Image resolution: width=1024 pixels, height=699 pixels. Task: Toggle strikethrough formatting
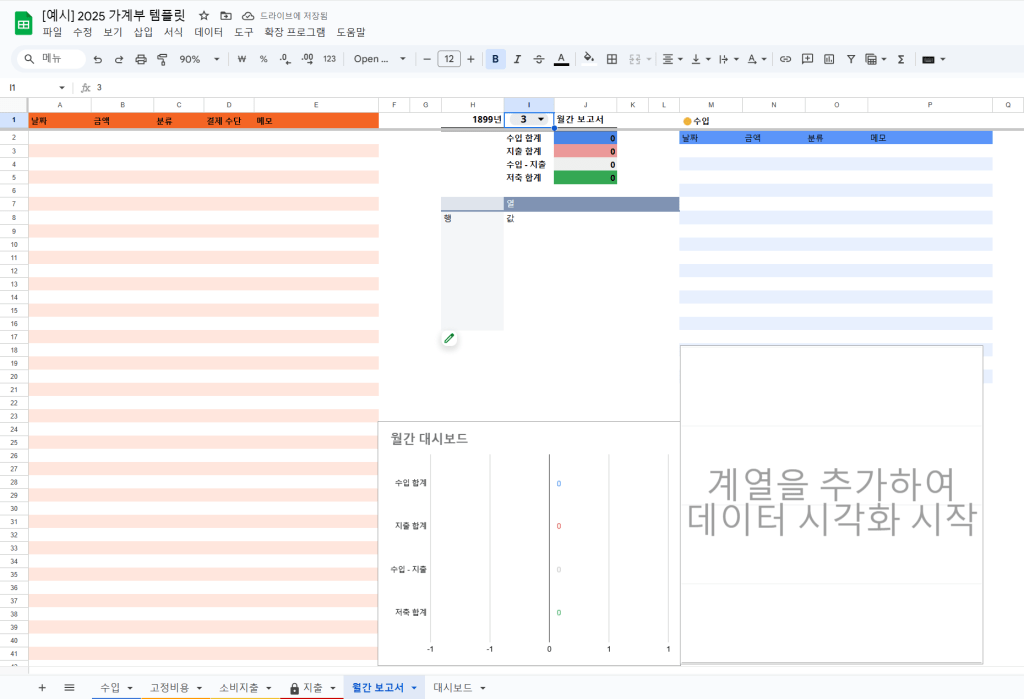click(x=539, y=59)
